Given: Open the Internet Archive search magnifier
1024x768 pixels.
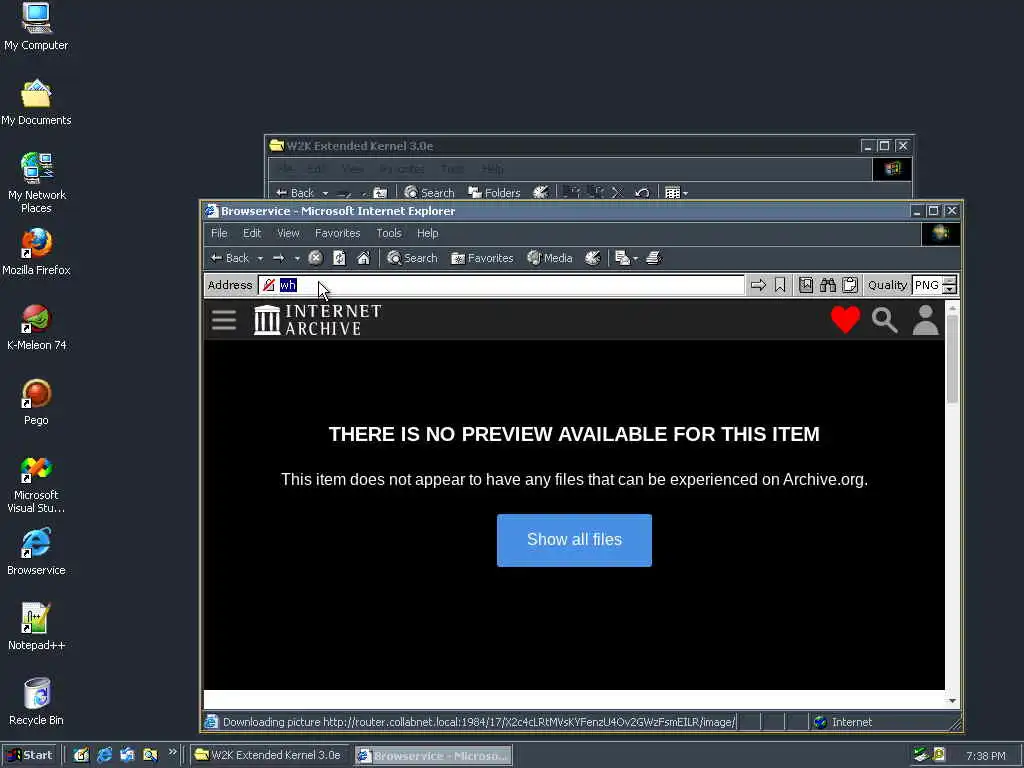Looking at the screenshot, I should point(885,321).
